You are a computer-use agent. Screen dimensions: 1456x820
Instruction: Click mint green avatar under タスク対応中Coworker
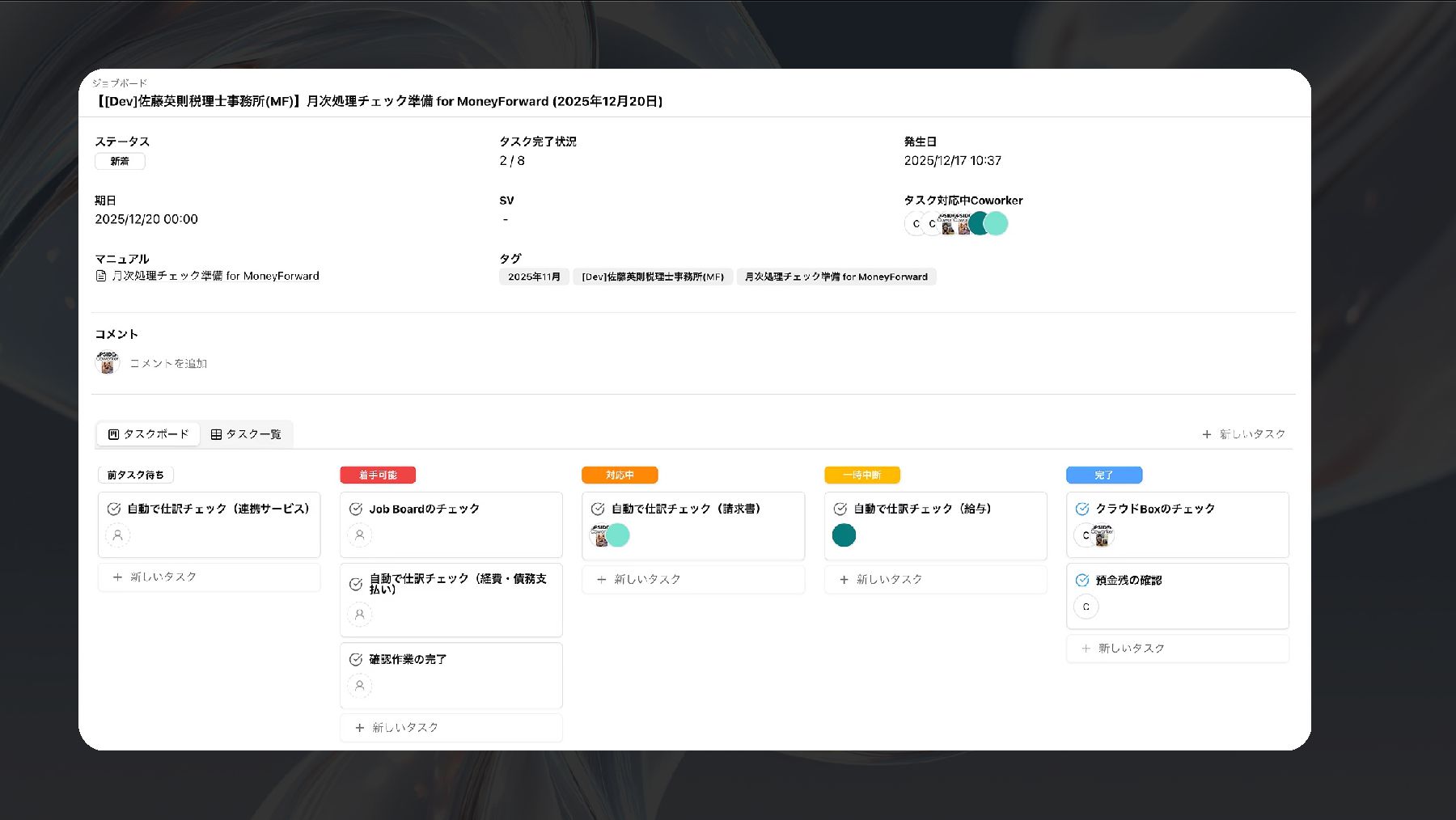click(996, 223)
